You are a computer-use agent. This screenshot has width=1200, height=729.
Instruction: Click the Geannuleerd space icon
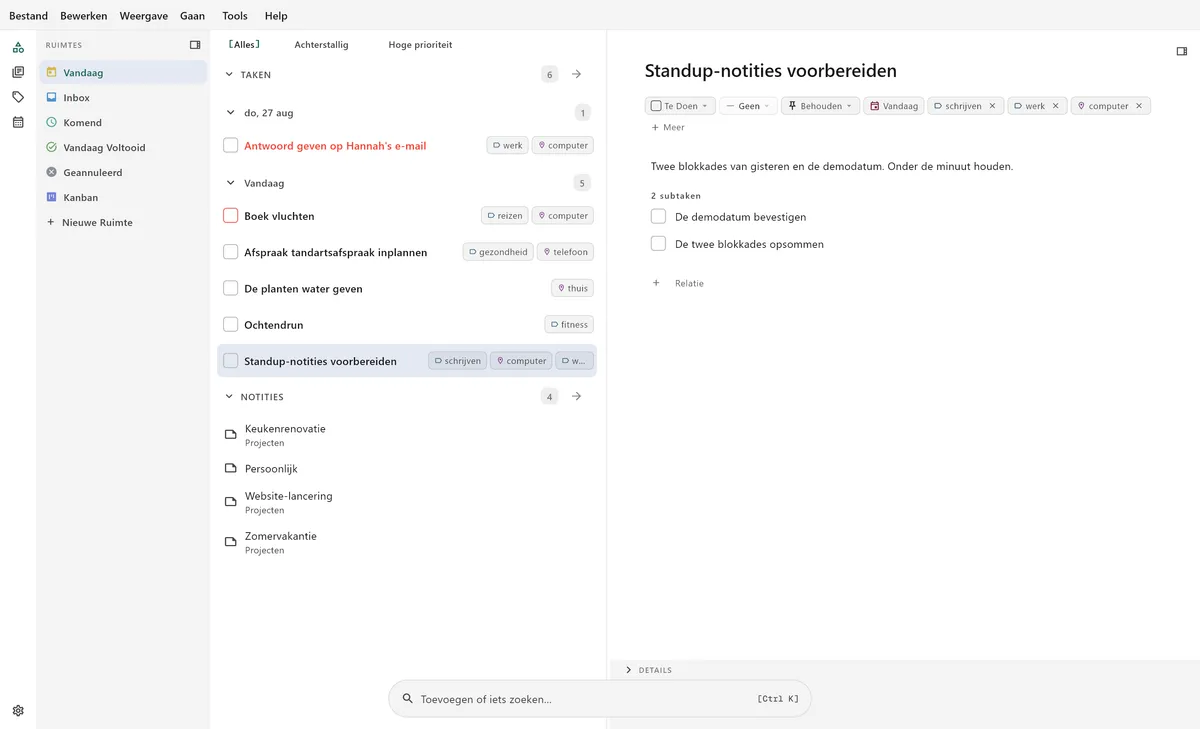[52, 172]
